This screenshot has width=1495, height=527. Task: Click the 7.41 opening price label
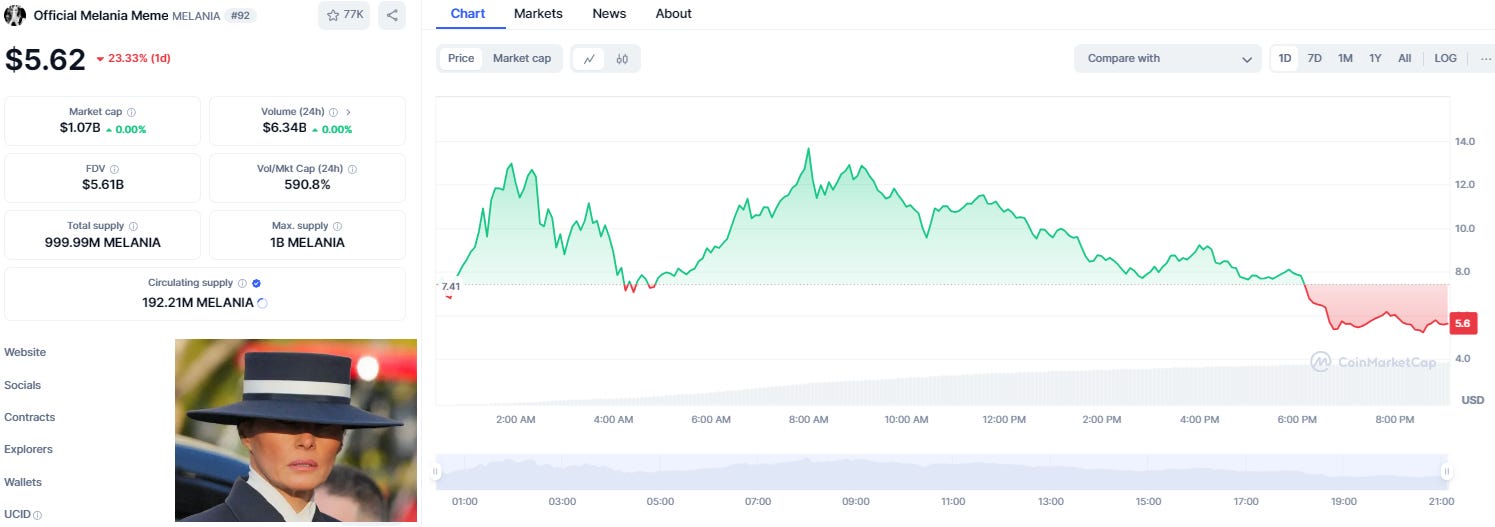click(451, 286)
